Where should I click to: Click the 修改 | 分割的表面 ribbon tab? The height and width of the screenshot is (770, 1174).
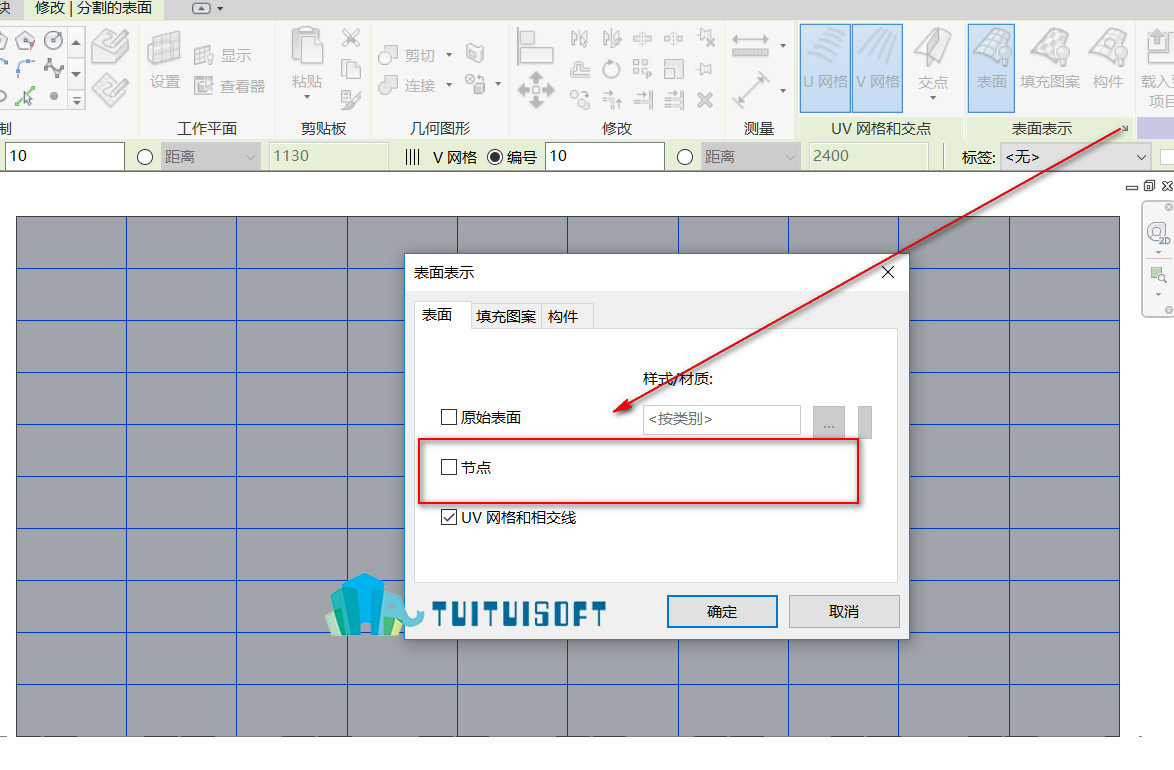coord(94,8)
